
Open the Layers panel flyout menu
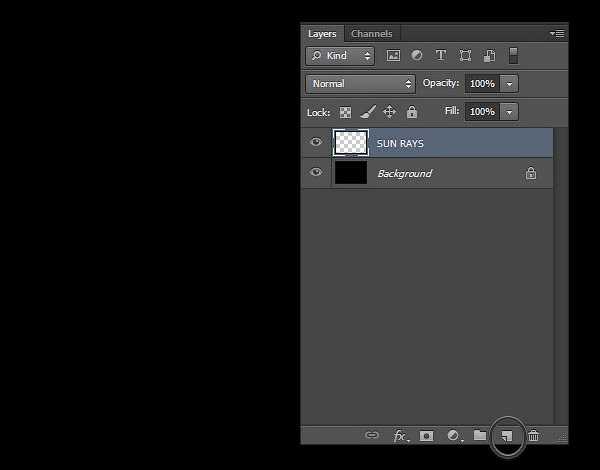tap(557, 34)
